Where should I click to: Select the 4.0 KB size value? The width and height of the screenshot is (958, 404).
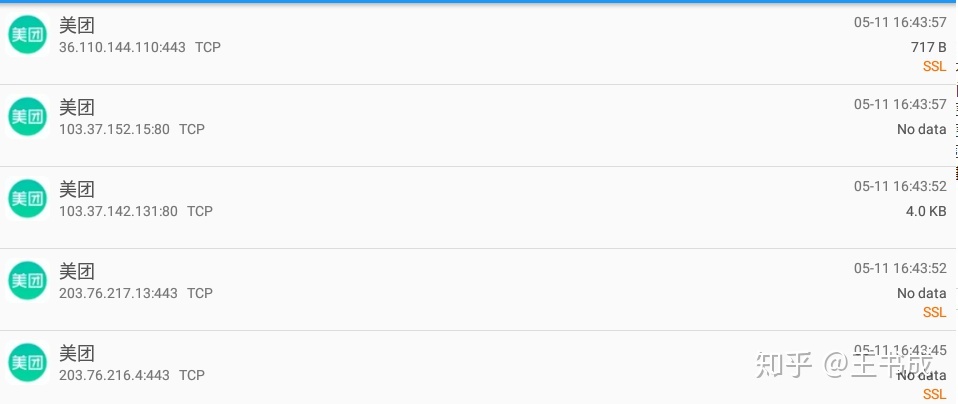tap(926, 211)
